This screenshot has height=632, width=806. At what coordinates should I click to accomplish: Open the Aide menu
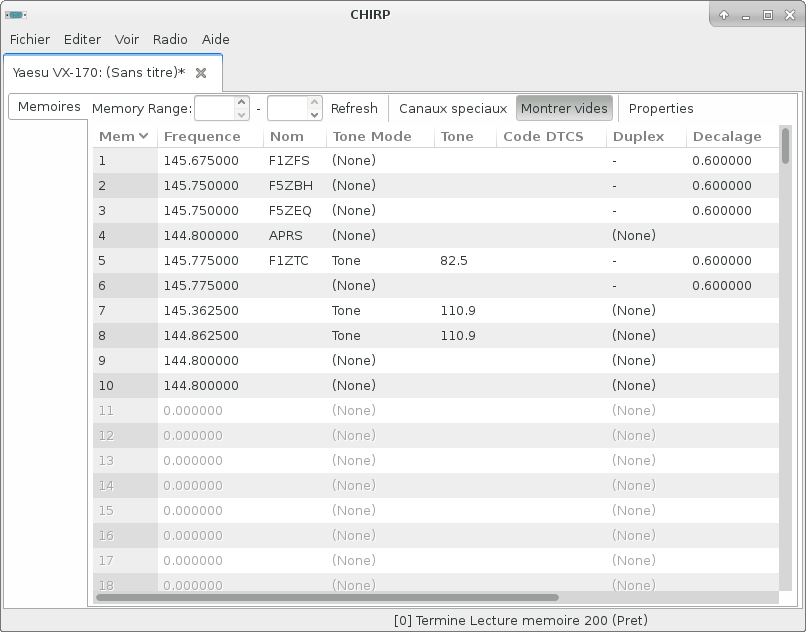216,40
